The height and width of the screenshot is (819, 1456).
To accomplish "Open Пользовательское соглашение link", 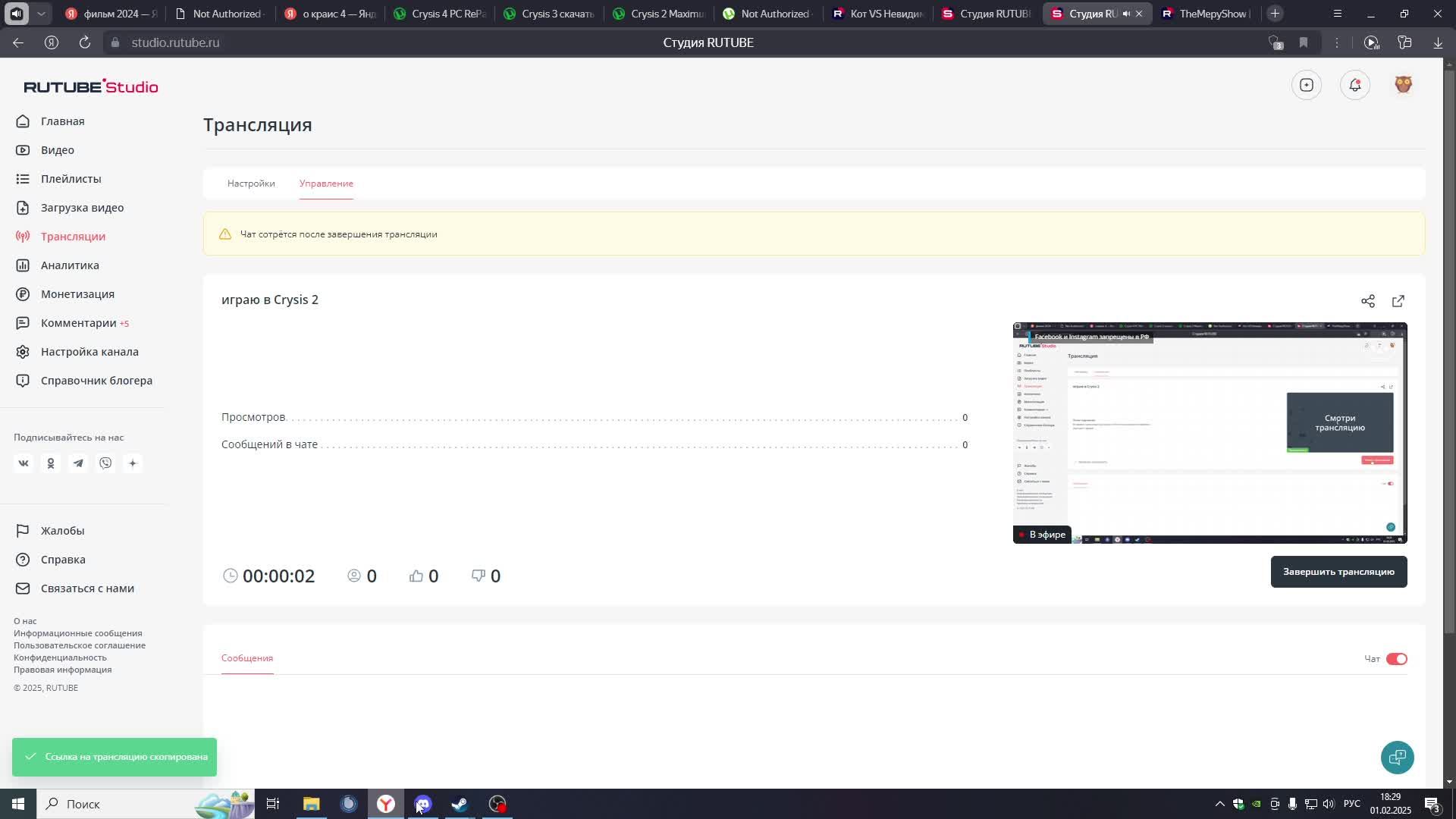I will pos(80,645).
